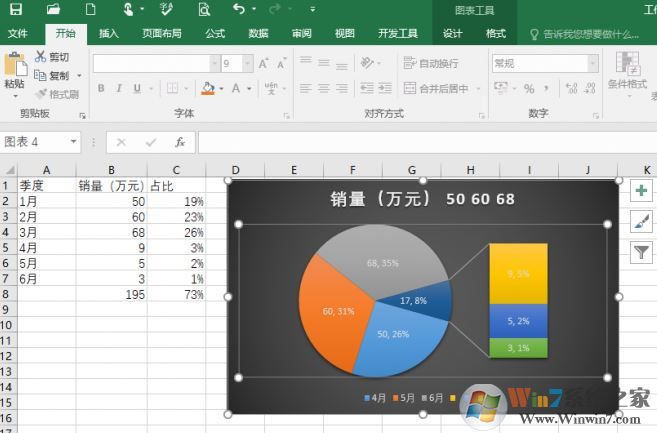Click the align left icon

(306, 88)
